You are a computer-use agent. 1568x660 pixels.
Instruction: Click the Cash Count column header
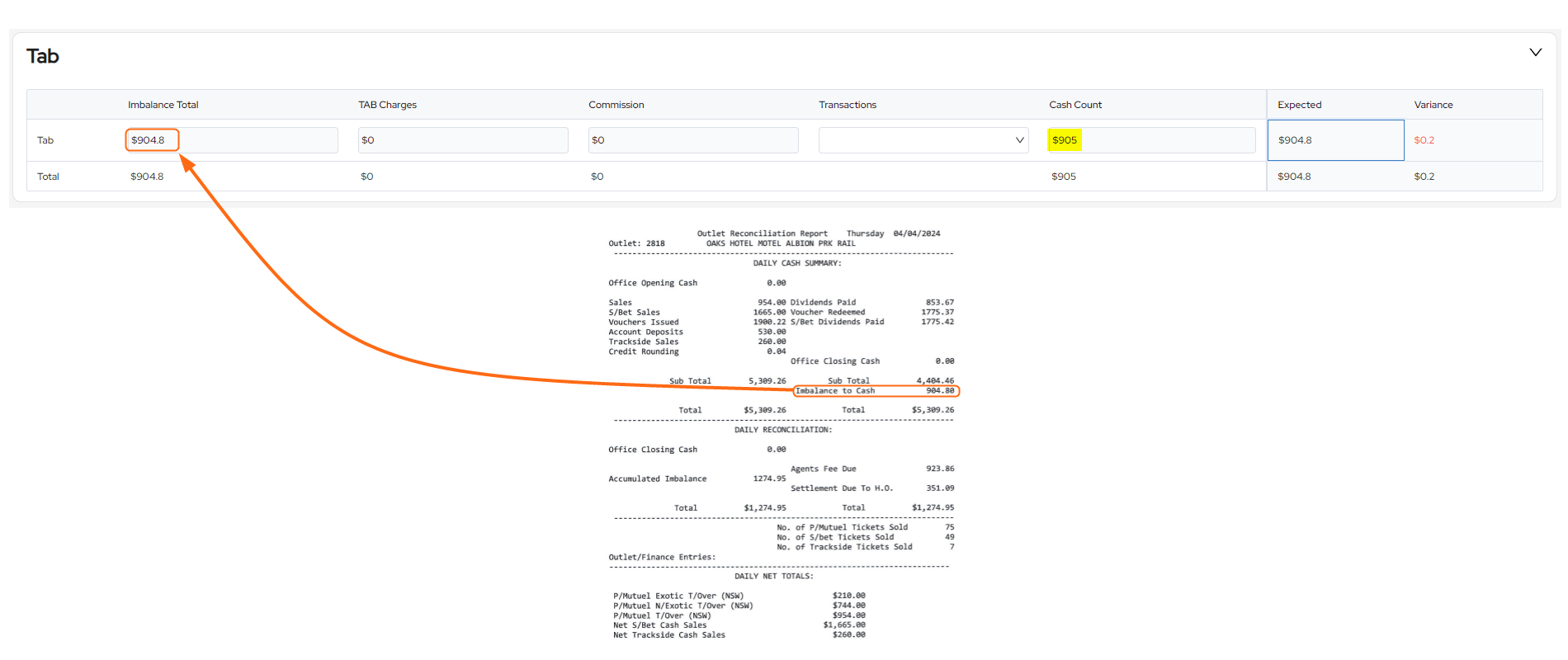point(1074,105)
